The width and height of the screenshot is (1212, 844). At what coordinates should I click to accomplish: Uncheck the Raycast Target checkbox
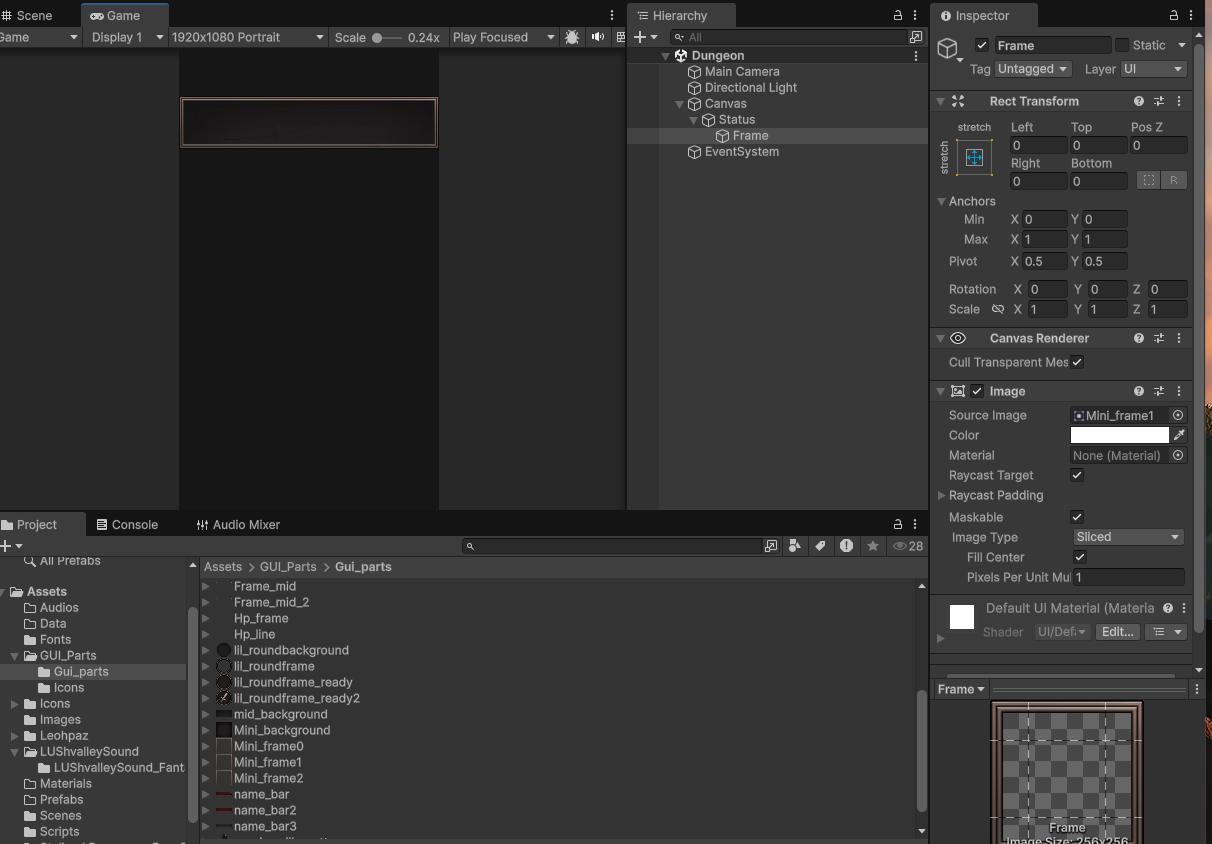point(1077,475)
